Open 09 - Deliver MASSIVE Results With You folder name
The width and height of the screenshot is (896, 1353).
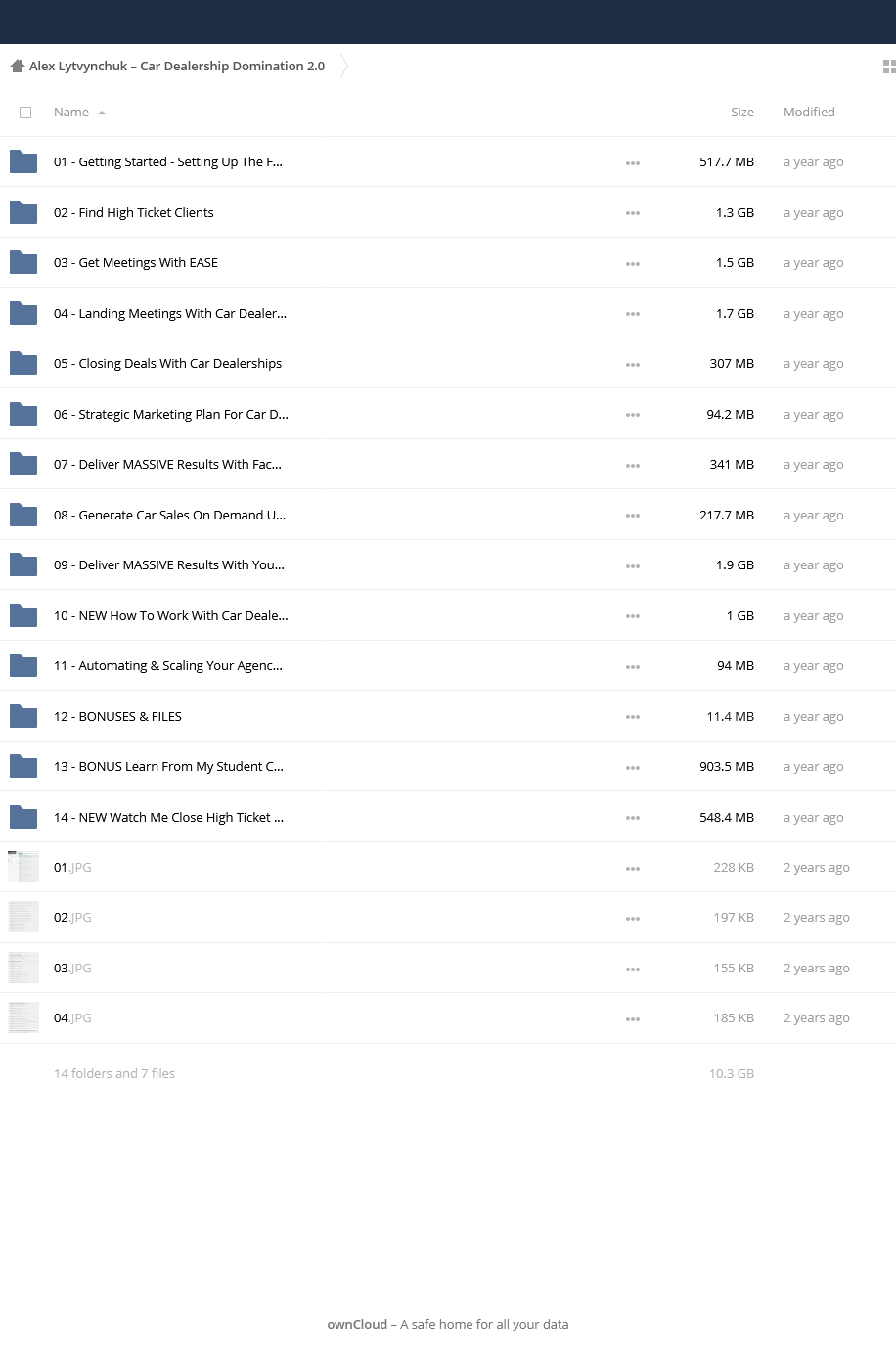pyautogui.click(x=169, y=565)
